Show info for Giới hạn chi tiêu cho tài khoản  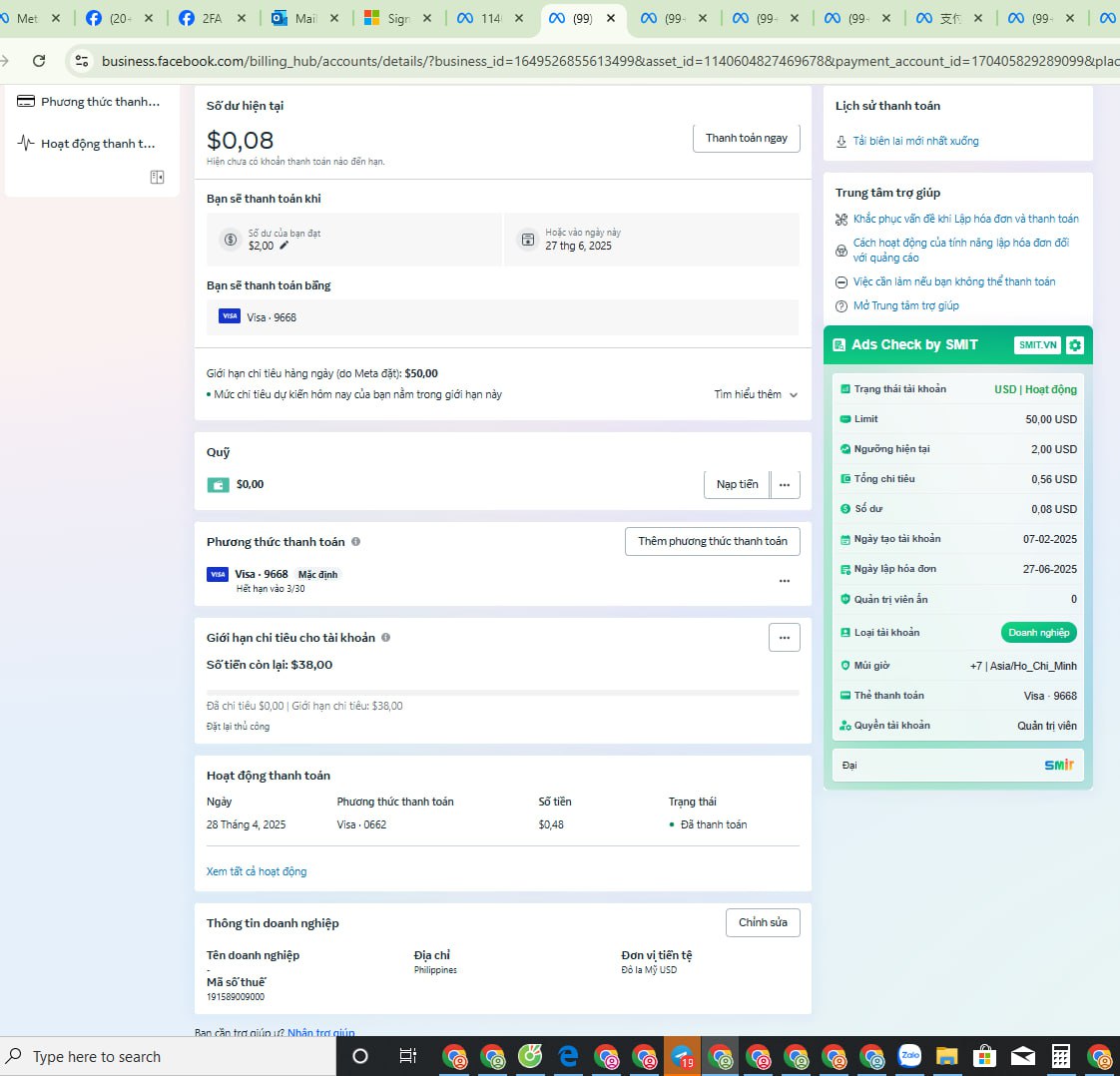(x=385, y=637)
